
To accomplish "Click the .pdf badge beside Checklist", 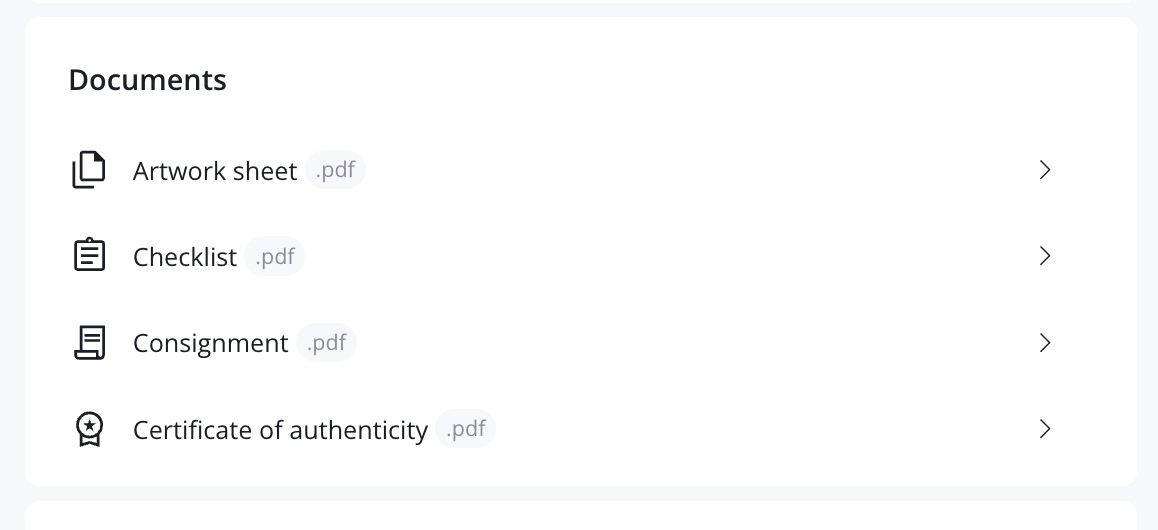I will (x=275, y=256).
